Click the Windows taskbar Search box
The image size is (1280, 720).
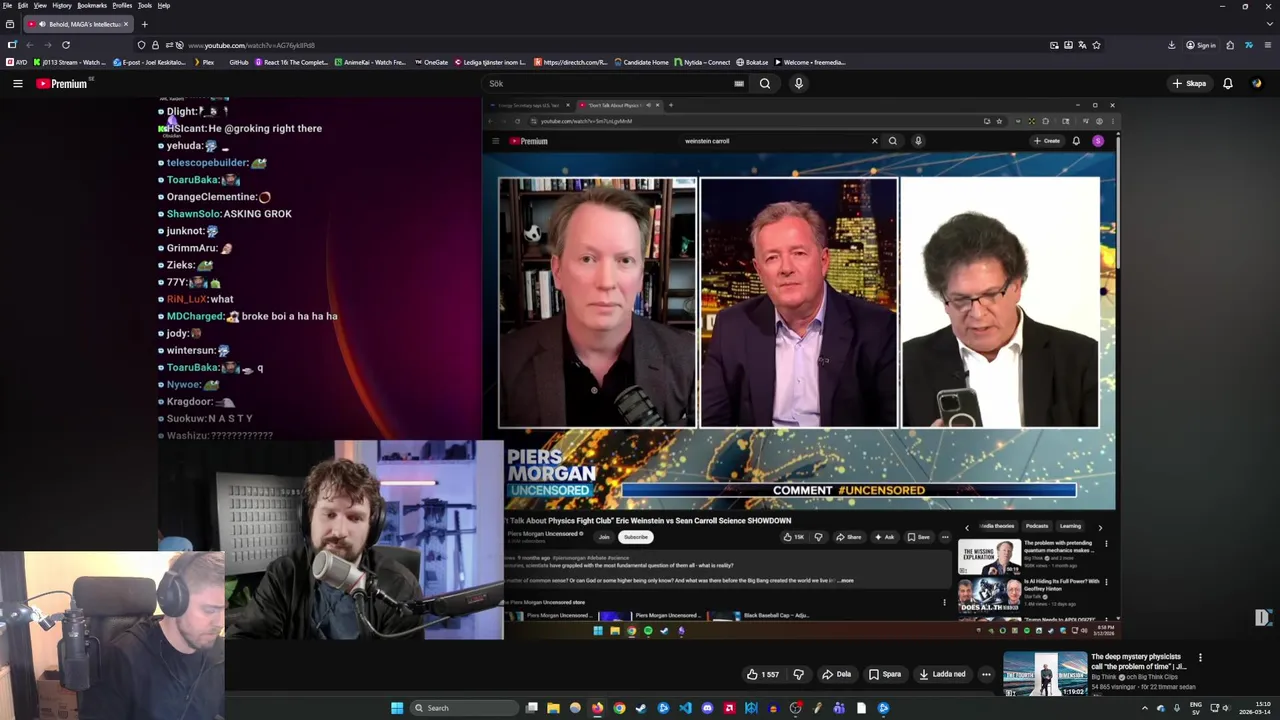pos(463,708)
